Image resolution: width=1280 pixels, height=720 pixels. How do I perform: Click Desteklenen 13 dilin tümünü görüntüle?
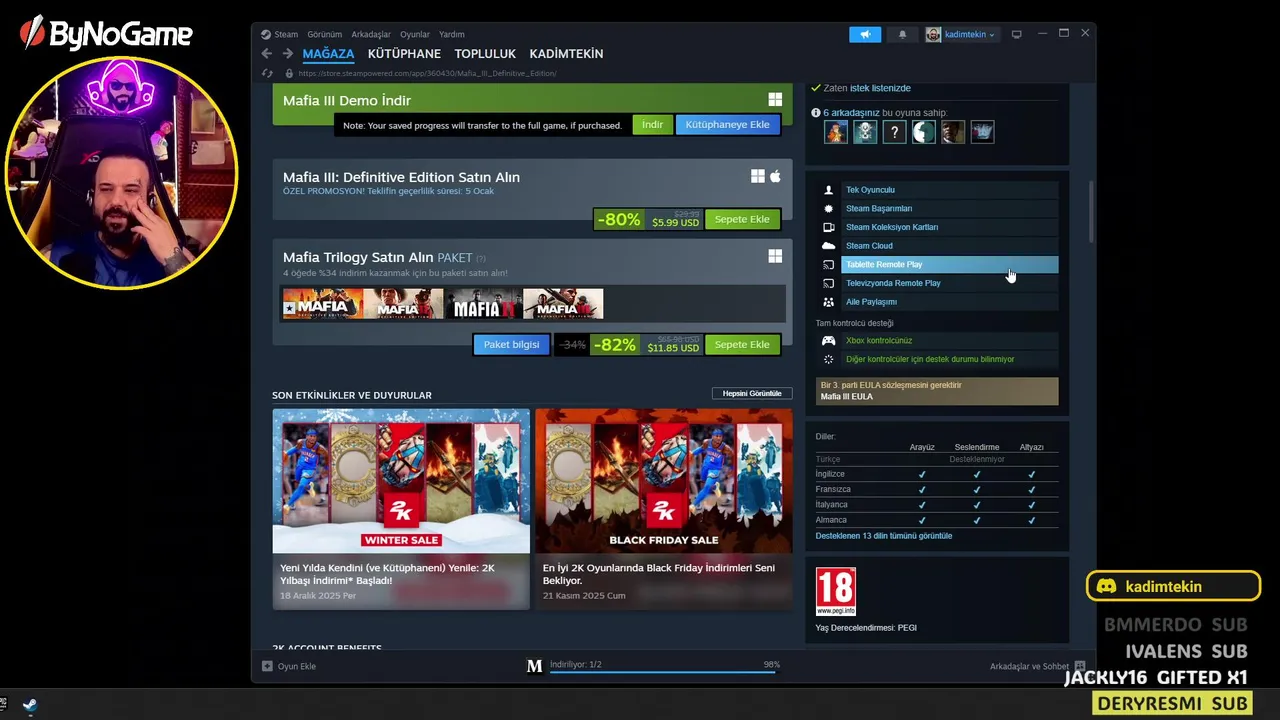pyautogui.click(x=884, y=536)
